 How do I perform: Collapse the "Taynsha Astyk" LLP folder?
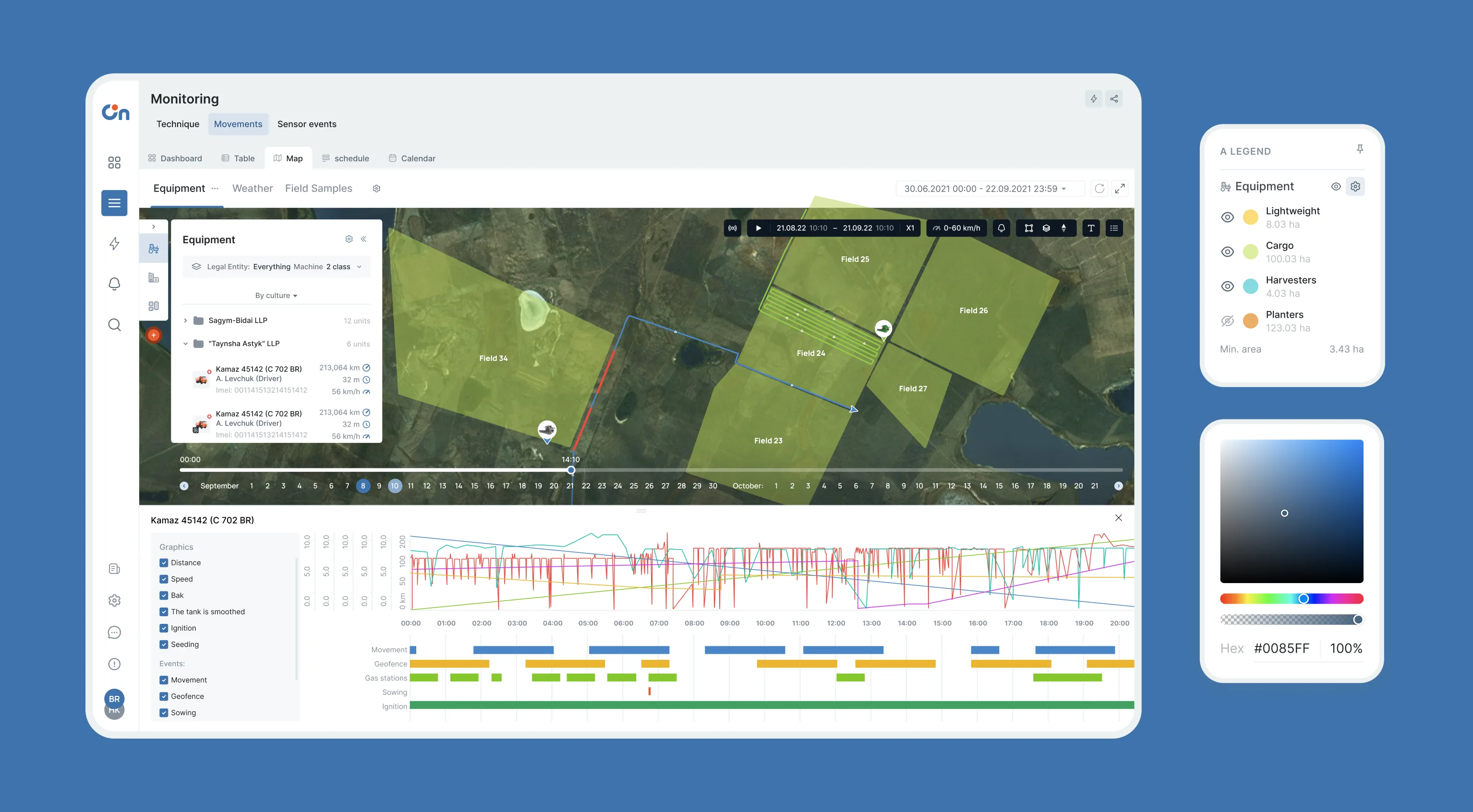(185, 344)
